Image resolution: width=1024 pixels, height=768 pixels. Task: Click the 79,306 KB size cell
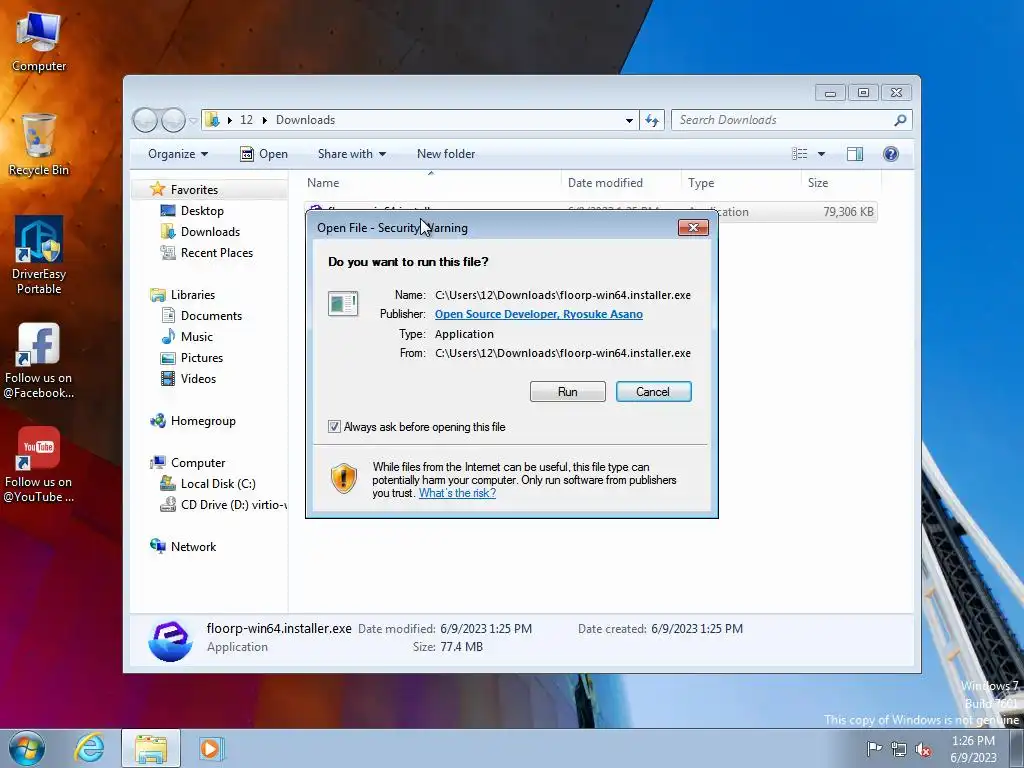(848, 212)
